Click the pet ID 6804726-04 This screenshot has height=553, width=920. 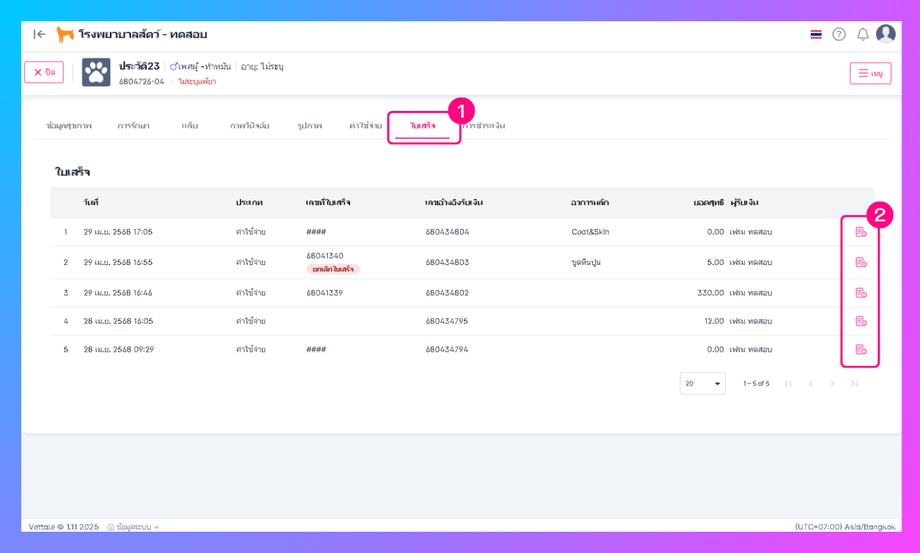pyautogui.click(x=141, y=82)
